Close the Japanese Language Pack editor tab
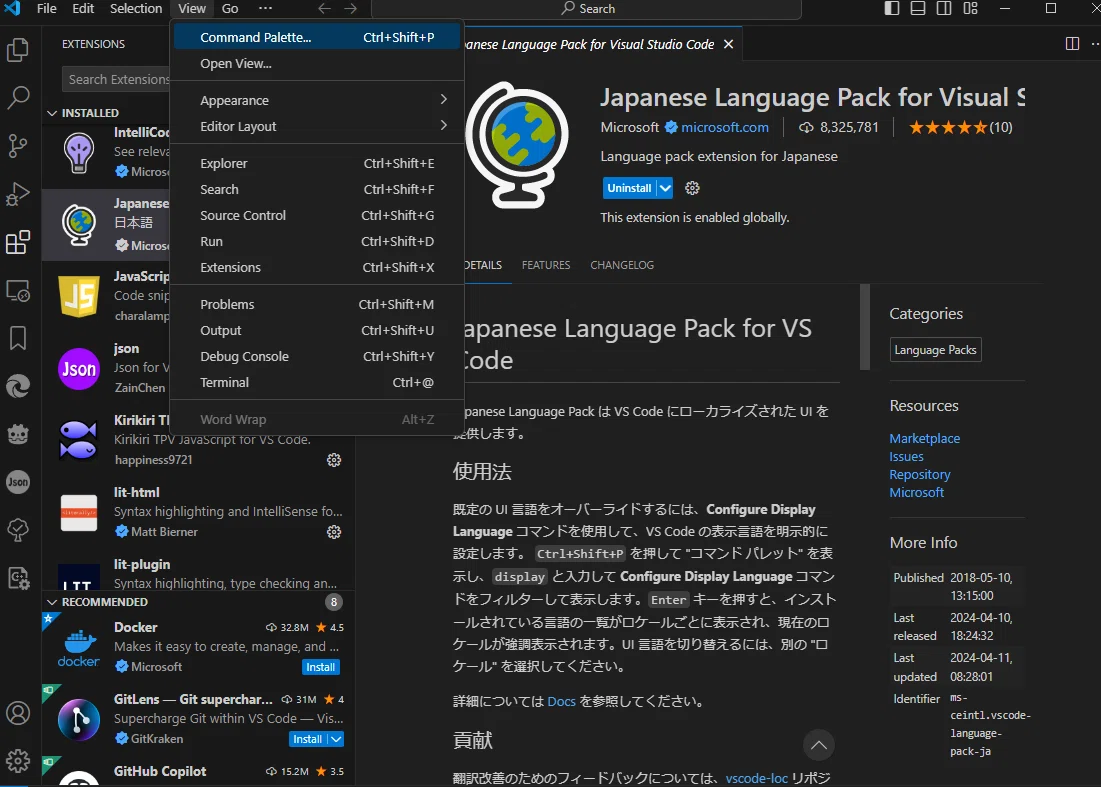Screen dimensions: 1101x787 729,44
